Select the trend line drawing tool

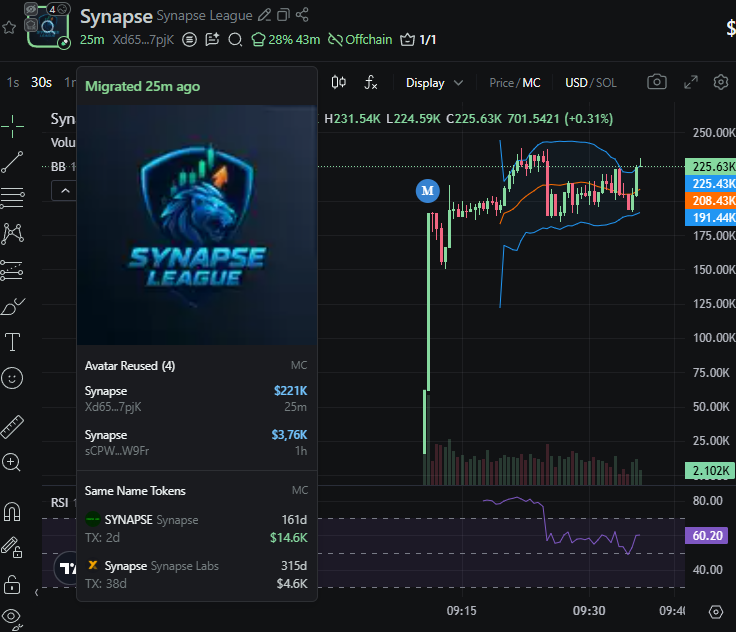pos(13,161)
